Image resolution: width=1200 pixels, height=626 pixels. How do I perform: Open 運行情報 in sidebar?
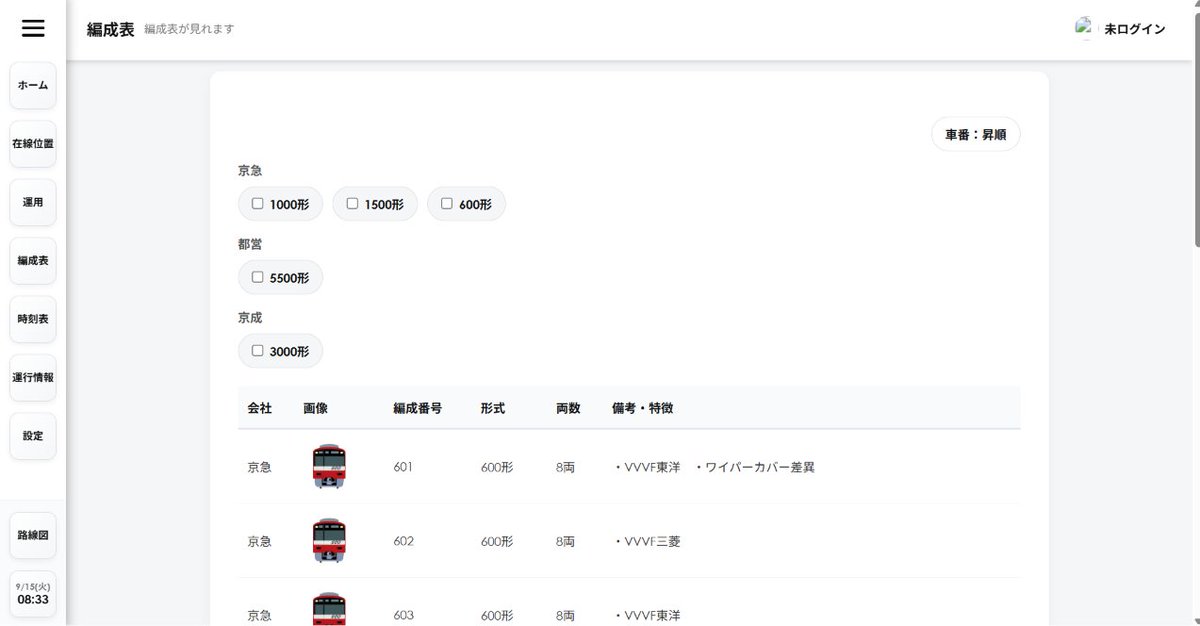click(x=33, y=378)
